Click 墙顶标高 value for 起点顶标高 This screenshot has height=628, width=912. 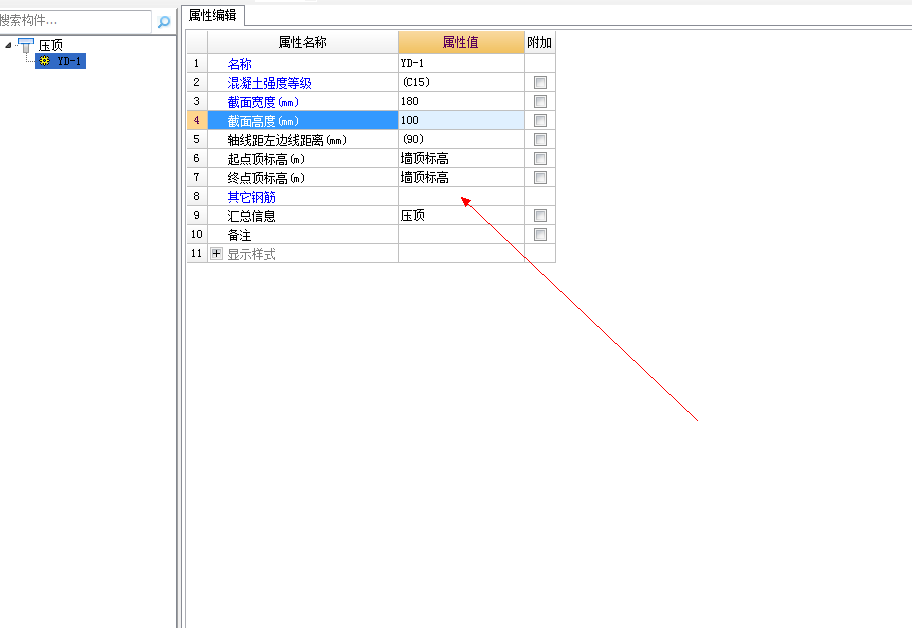[x=461, y=158]
